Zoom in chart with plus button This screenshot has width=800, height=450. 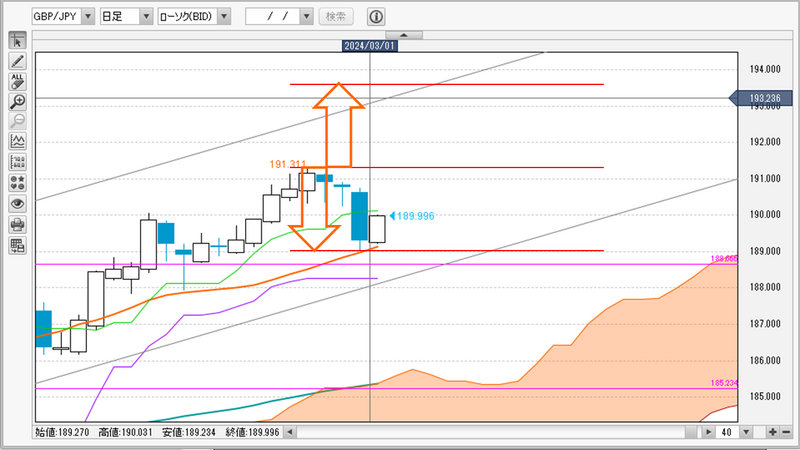772,432
